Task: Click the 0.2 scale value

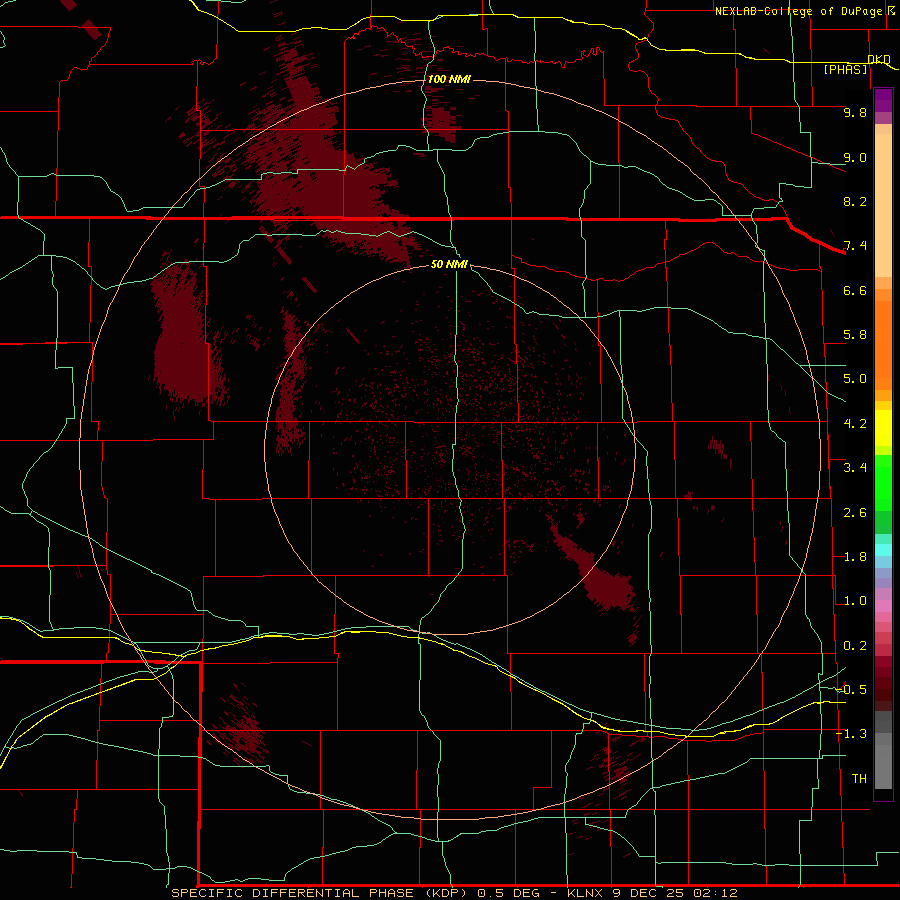Action: tap(855, 646)
